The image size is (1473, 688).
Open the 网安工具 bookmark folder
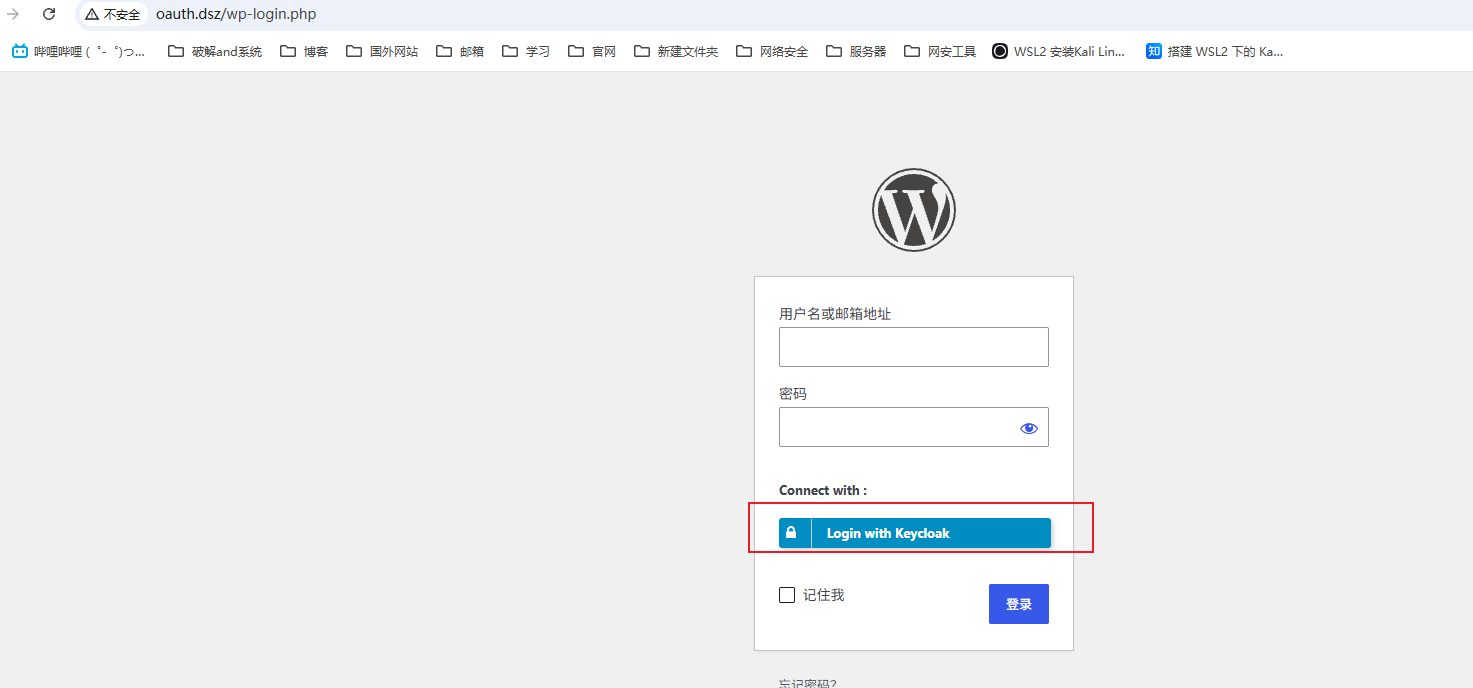click(939, 51)
